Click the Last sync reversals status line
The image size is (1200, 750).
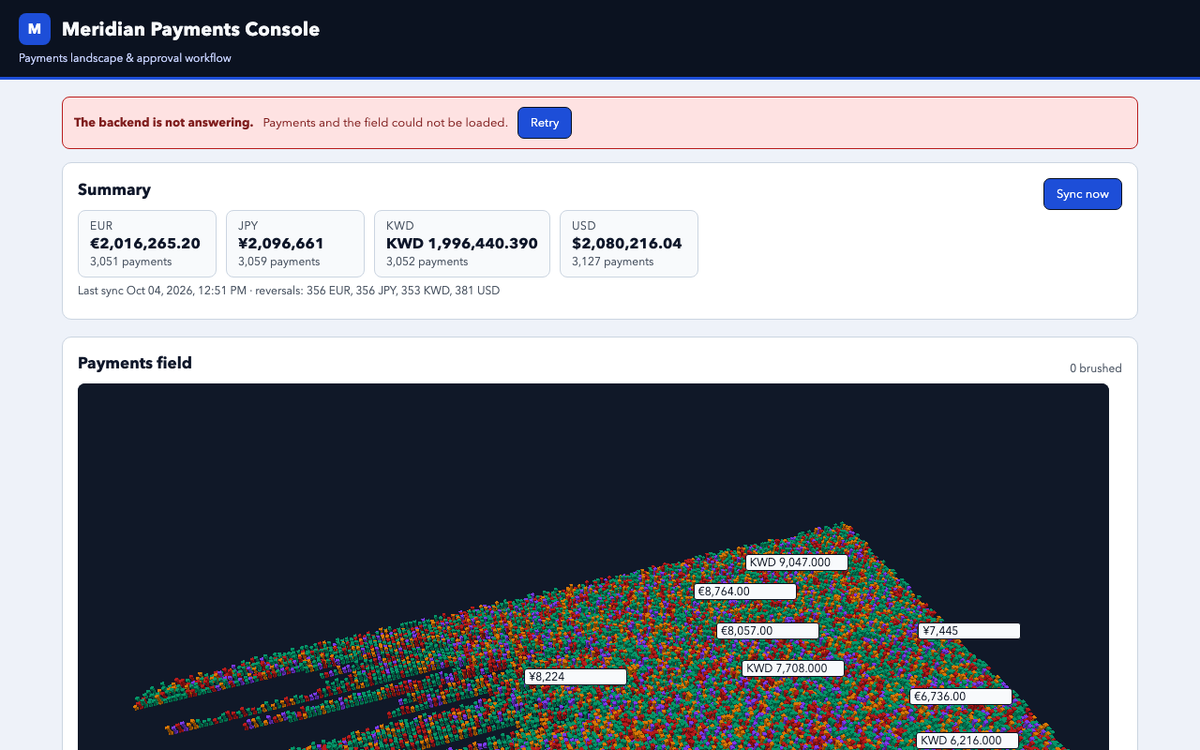[x=289, y=291]
